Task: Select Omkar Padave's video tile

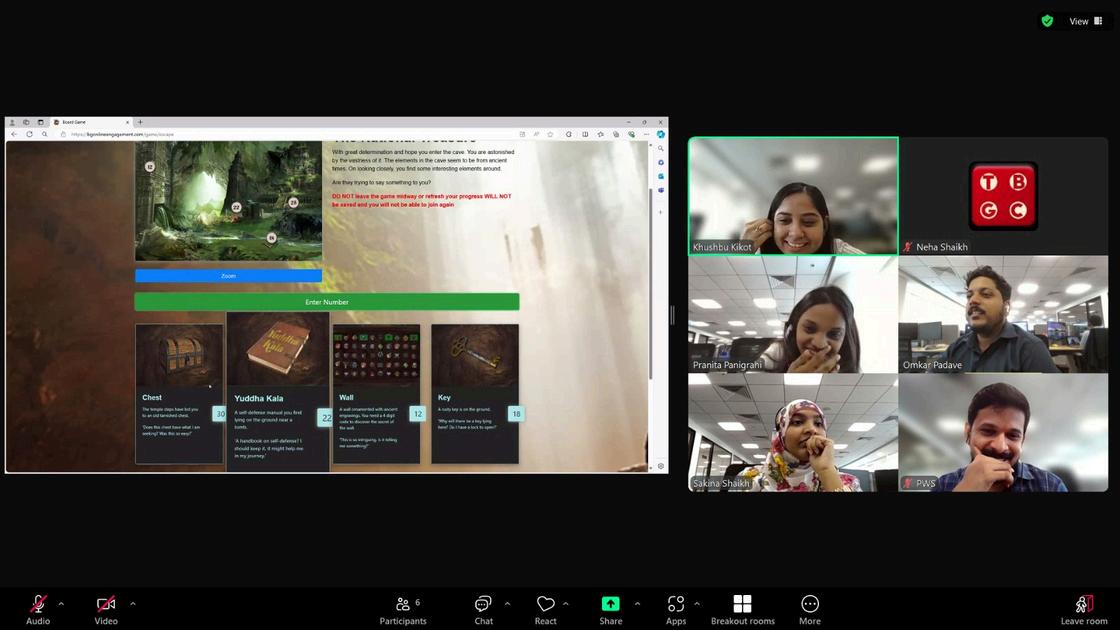Action: [1004, 314]
